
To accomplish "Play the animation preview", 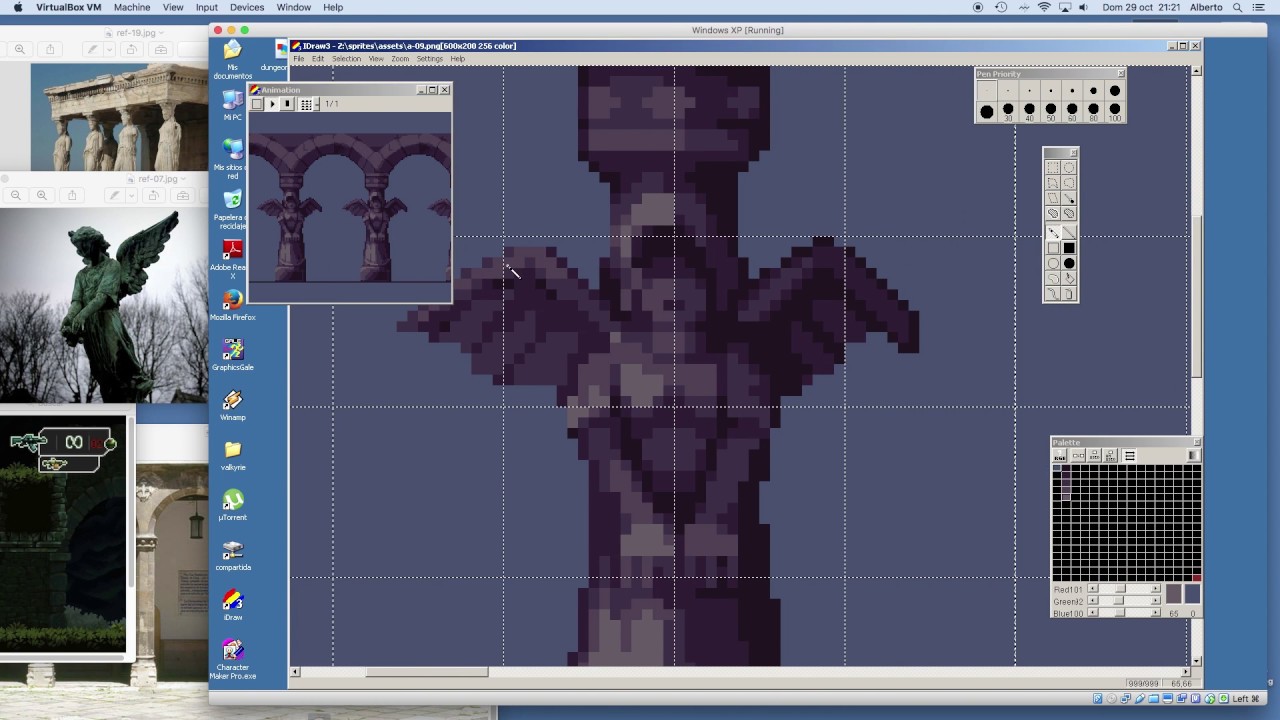I will point(272,104).
